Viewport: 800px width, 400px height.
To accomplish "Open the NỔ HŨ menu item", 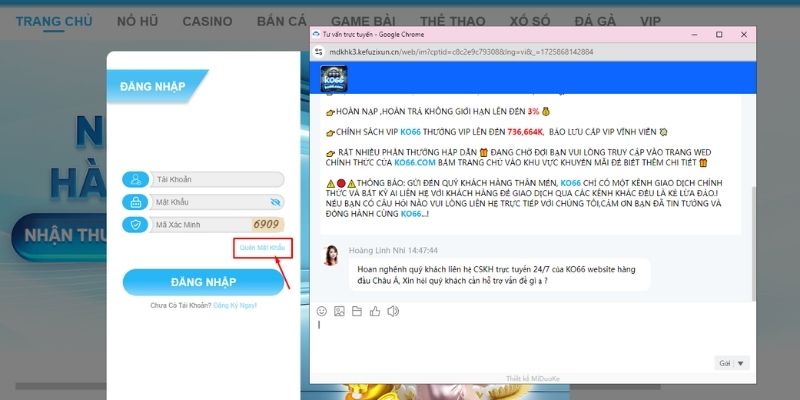I will 137,21.
